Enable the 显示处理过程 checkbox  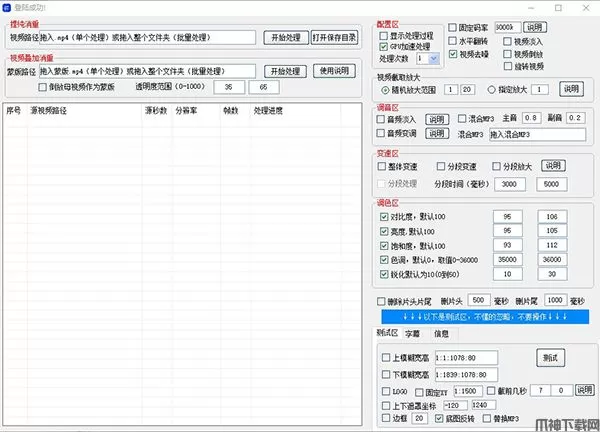click(384, 34)
